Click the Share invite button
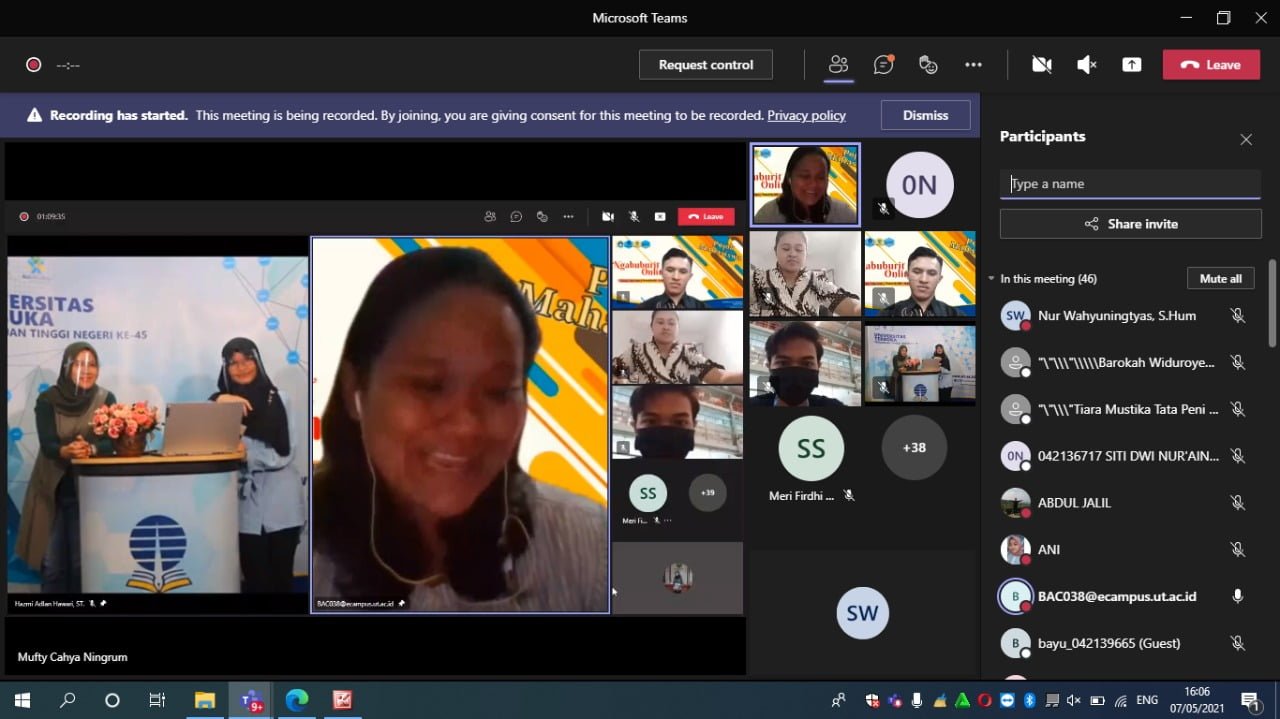The width and height of the screenshot is (1280, 719). pyautogui.click(x=1130, y=224)
